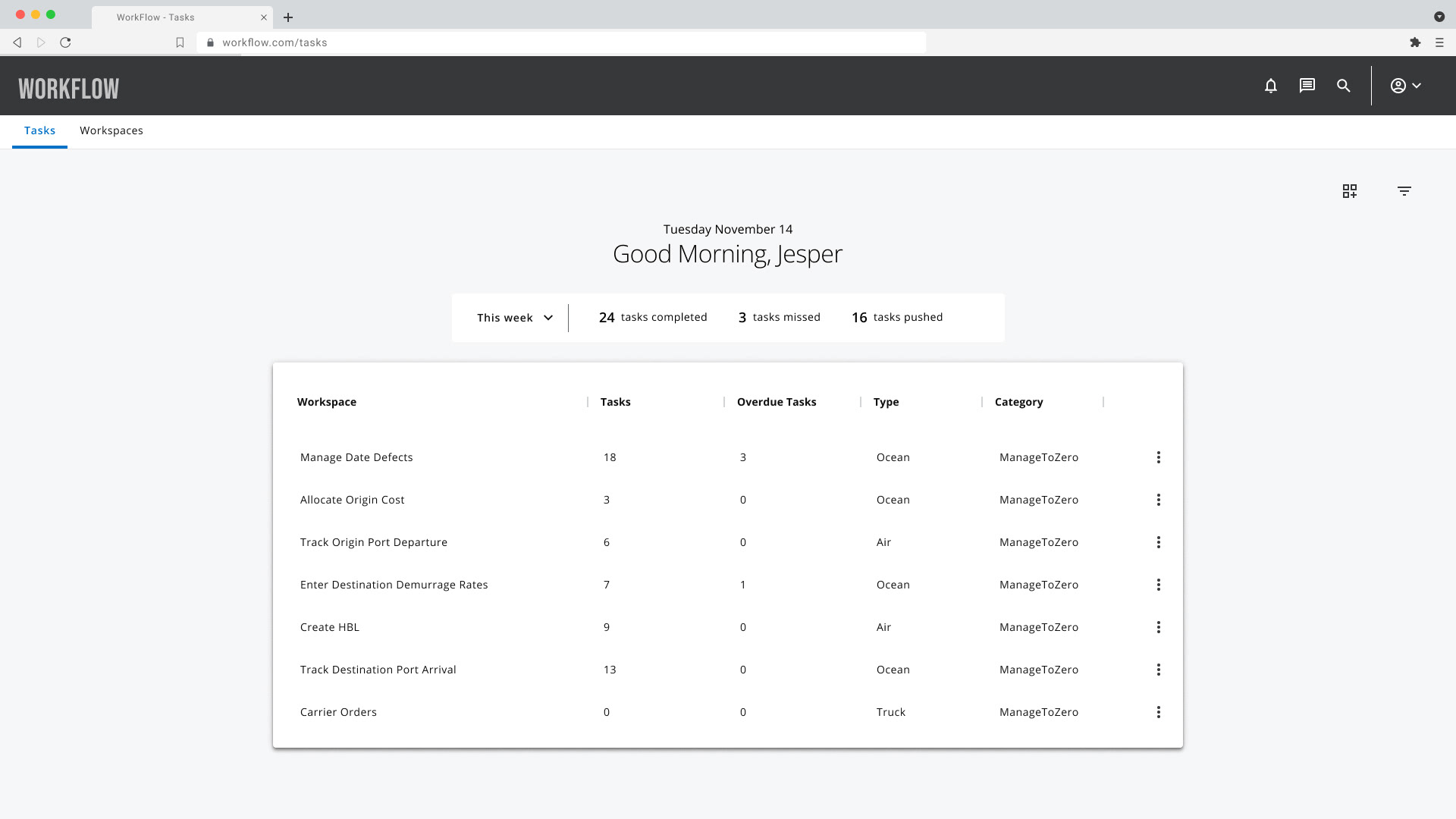Viewport: 1456px width, 819px height.
Task: Open the Allocate Origin Cost workspace
Action: [353, 500]
